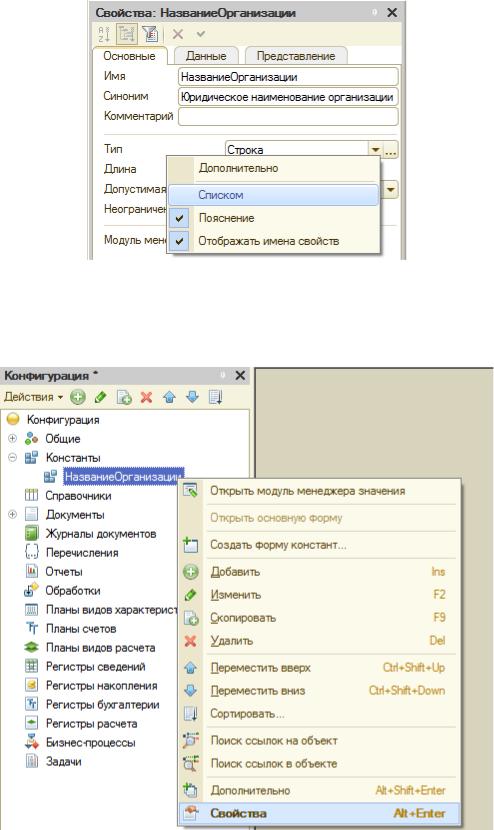The width and height of the screenshot is (494, 830).
Task: Click the ellipsis button beside Тип field
Action: coord(391,150)
